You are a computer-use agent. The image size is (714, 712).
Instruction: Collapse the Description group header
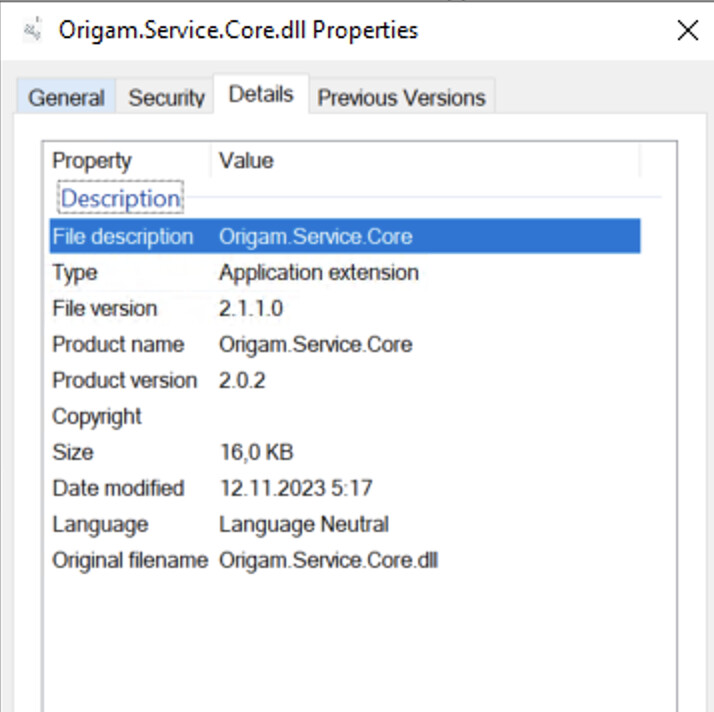click(x=121, y=198)
